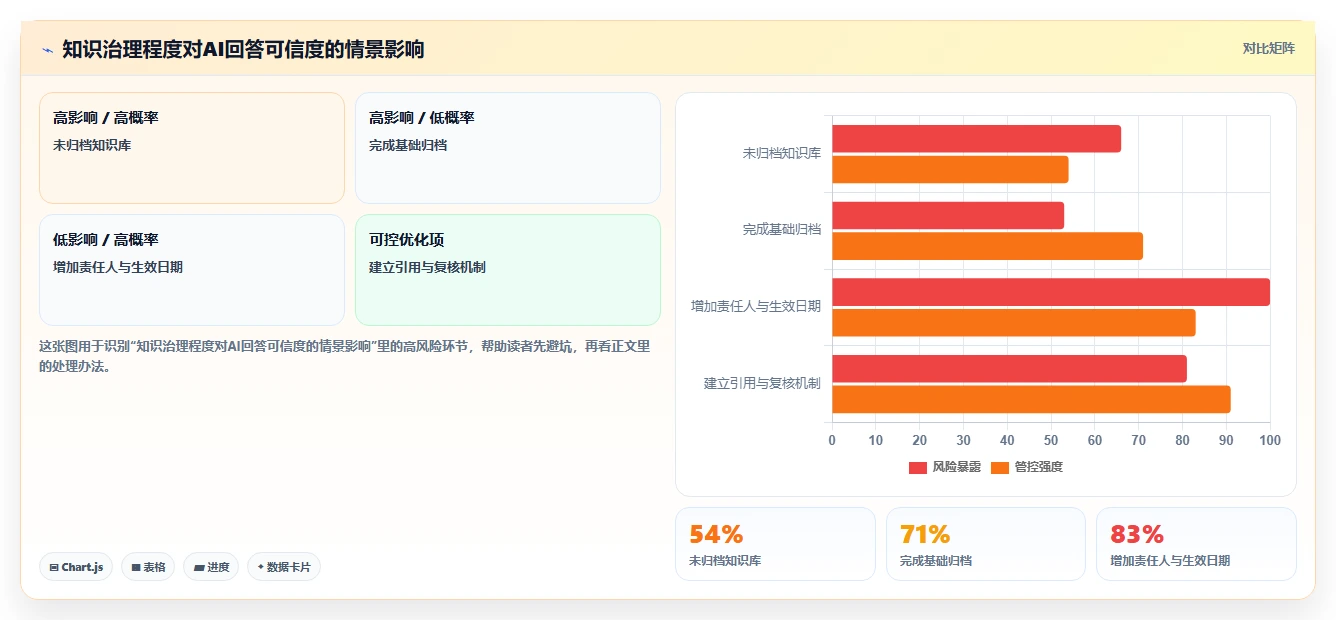Click the 83% 增加责任人与生效日期 stat card
This screenshot has width=1336, height=620.
click(1196, 544)
